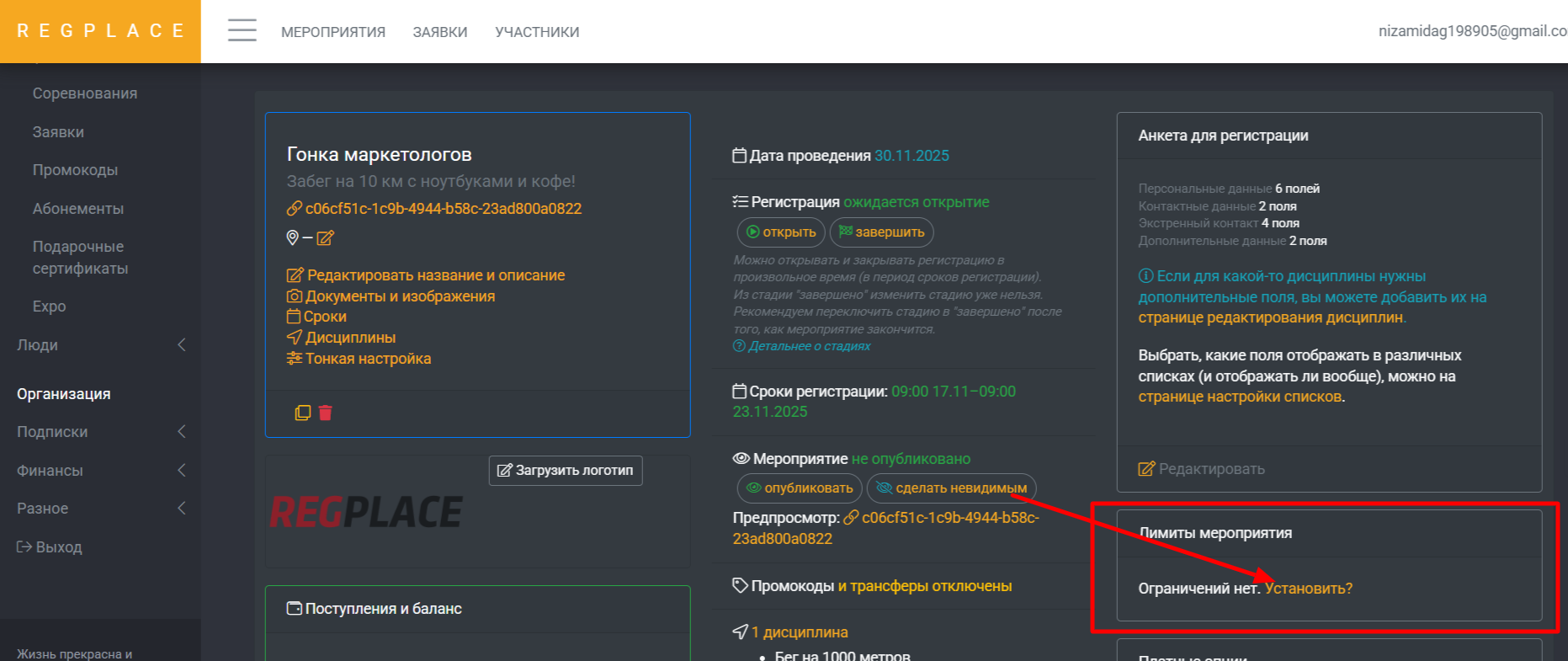
Task: Open странице редактирования дисциплин link
Action: (x=1272, y=317)
